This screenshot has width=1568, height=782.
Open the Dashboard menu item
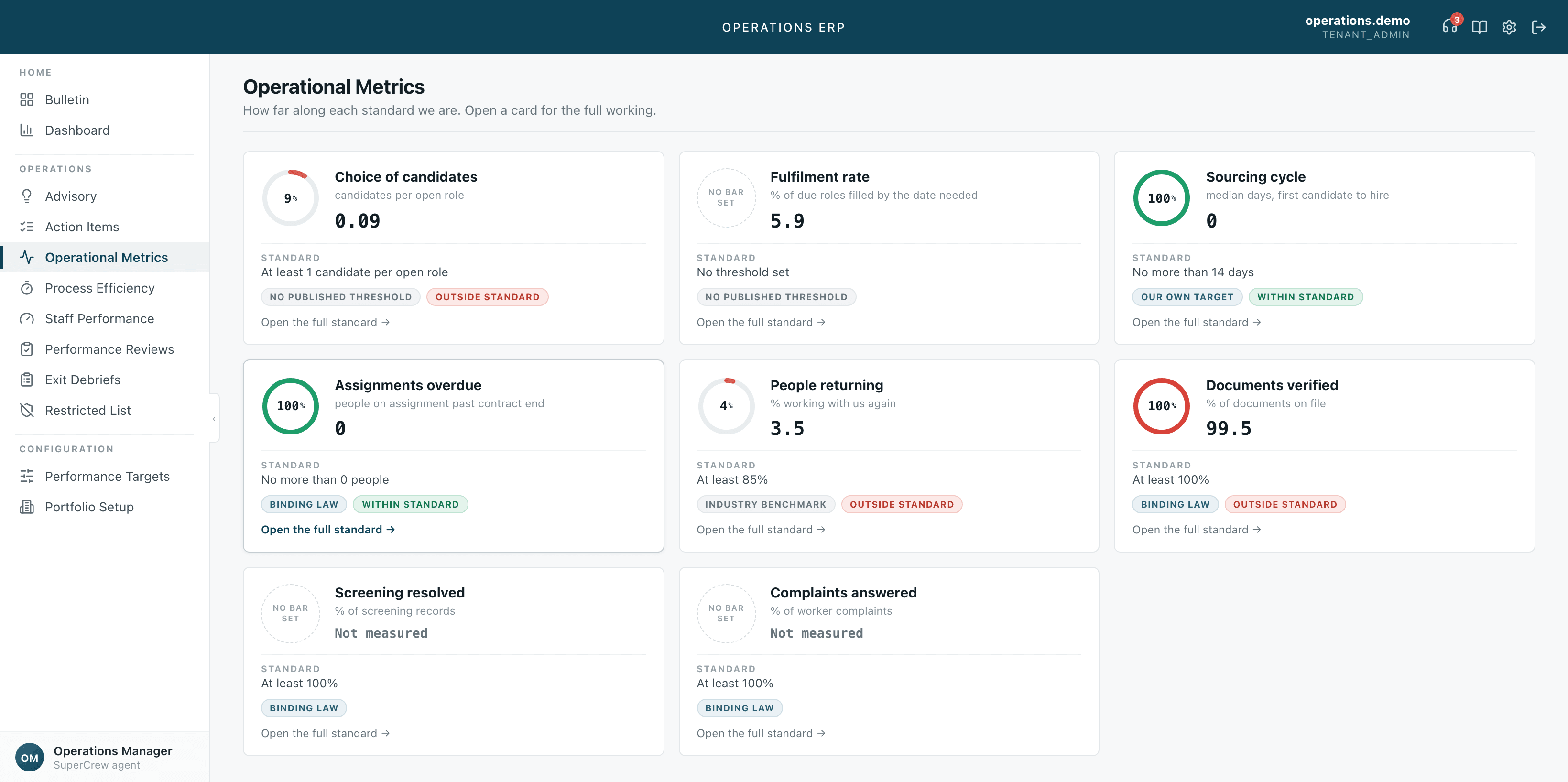click(105, 130)
